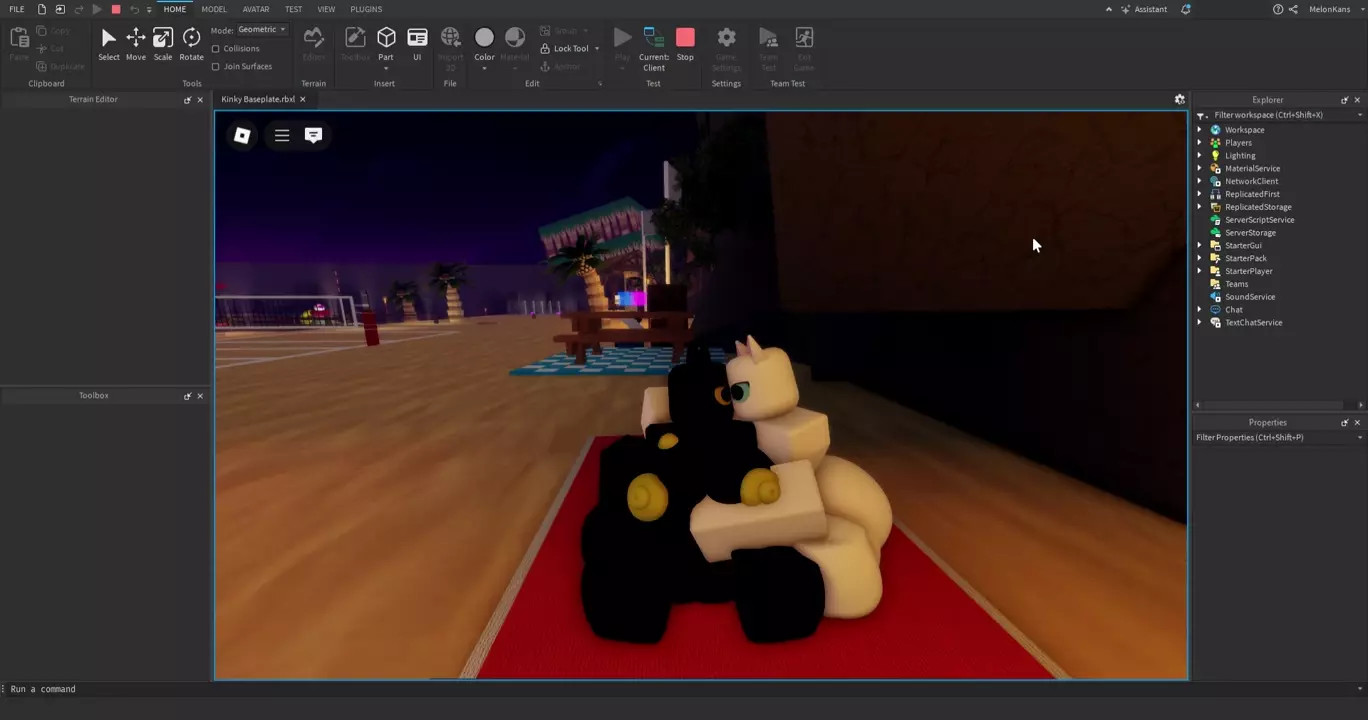Viewport: 1368px width, 720px height.
Task: Enable the Collisions checkbox
Action: pos(216,48)
